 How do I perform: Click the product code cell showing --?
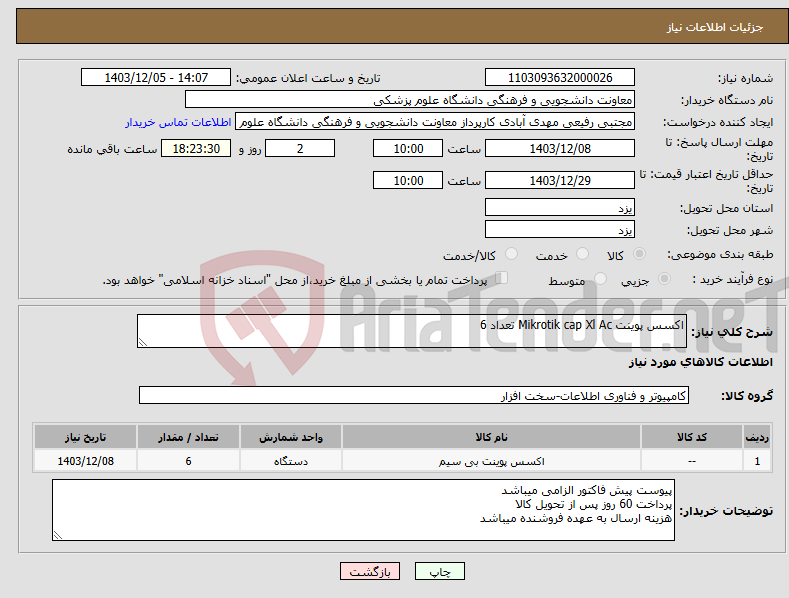coord(692,461)
